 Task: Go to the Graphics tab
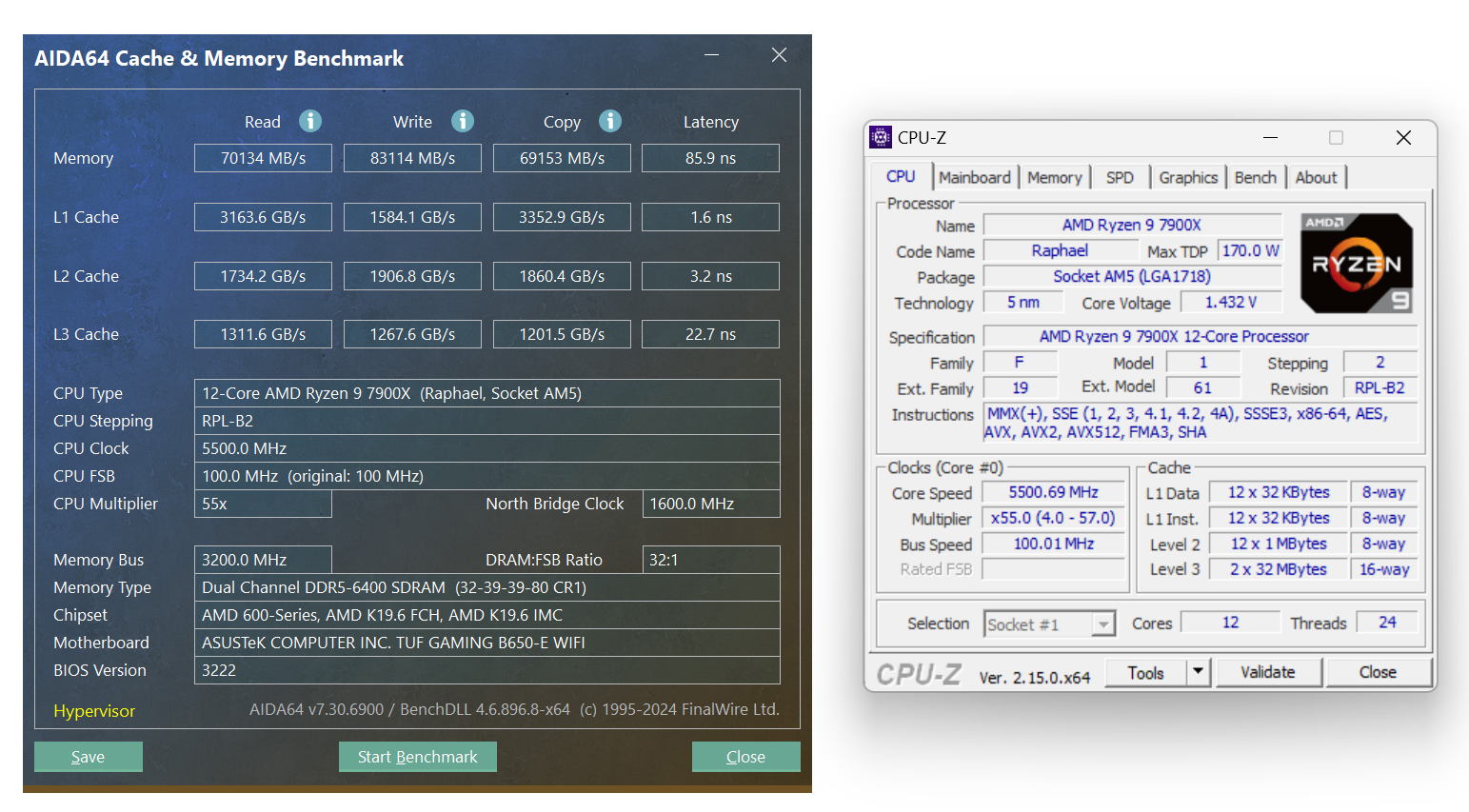click(1188, 177)
